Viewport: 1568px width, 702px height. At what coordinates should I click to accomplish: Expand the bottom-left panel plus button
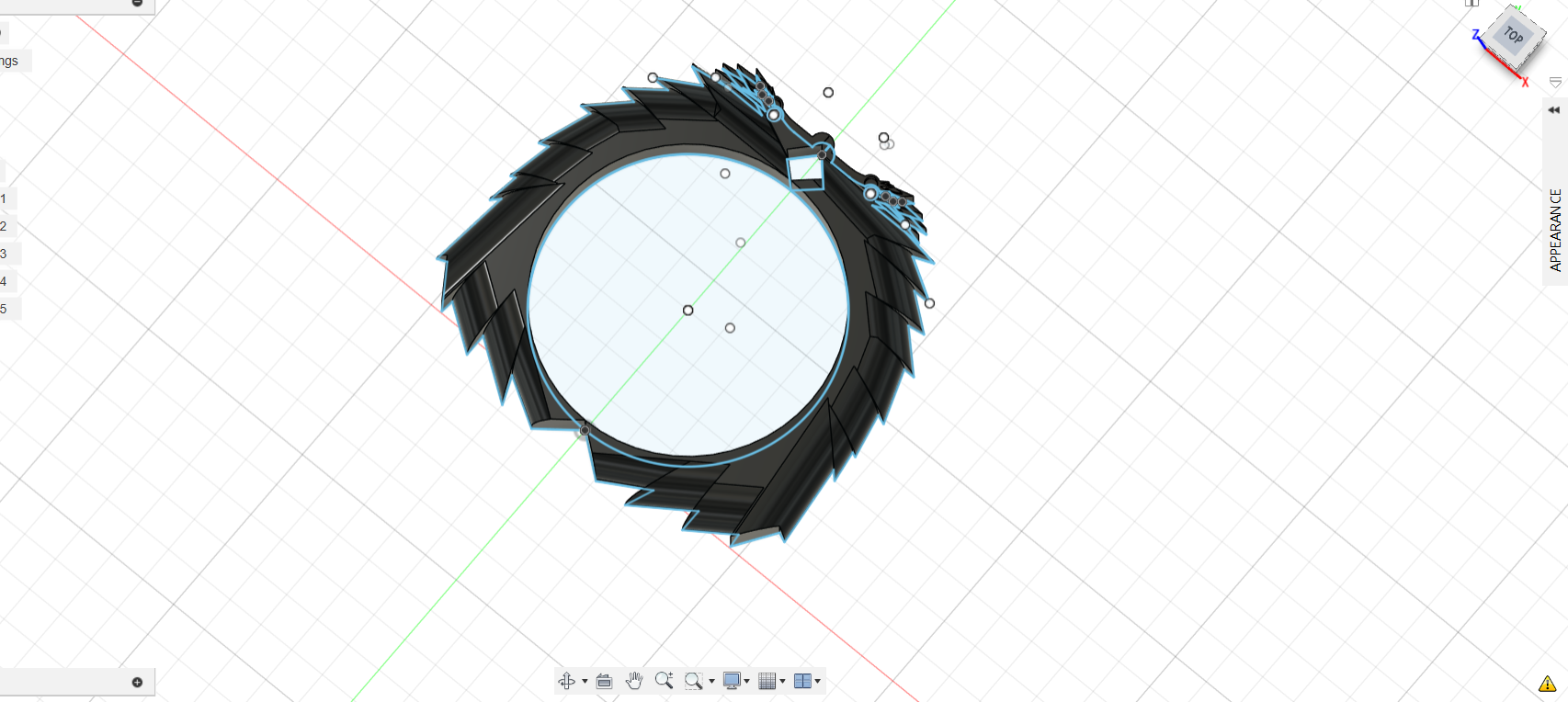tap(137, 682)
